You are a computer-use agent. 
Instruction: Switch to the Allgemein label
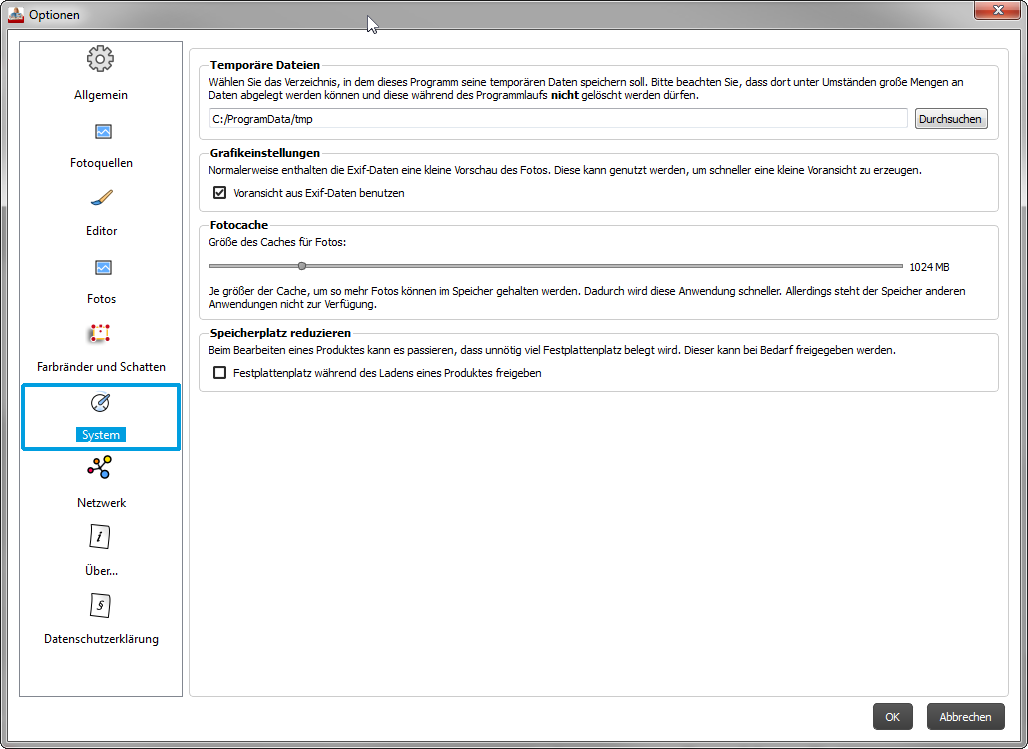[x=101, y=95]
